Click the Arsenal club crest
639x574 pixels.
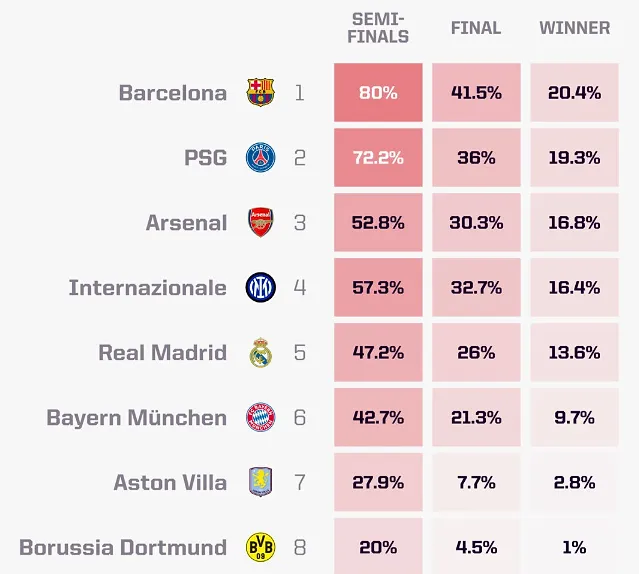(260, 222)
